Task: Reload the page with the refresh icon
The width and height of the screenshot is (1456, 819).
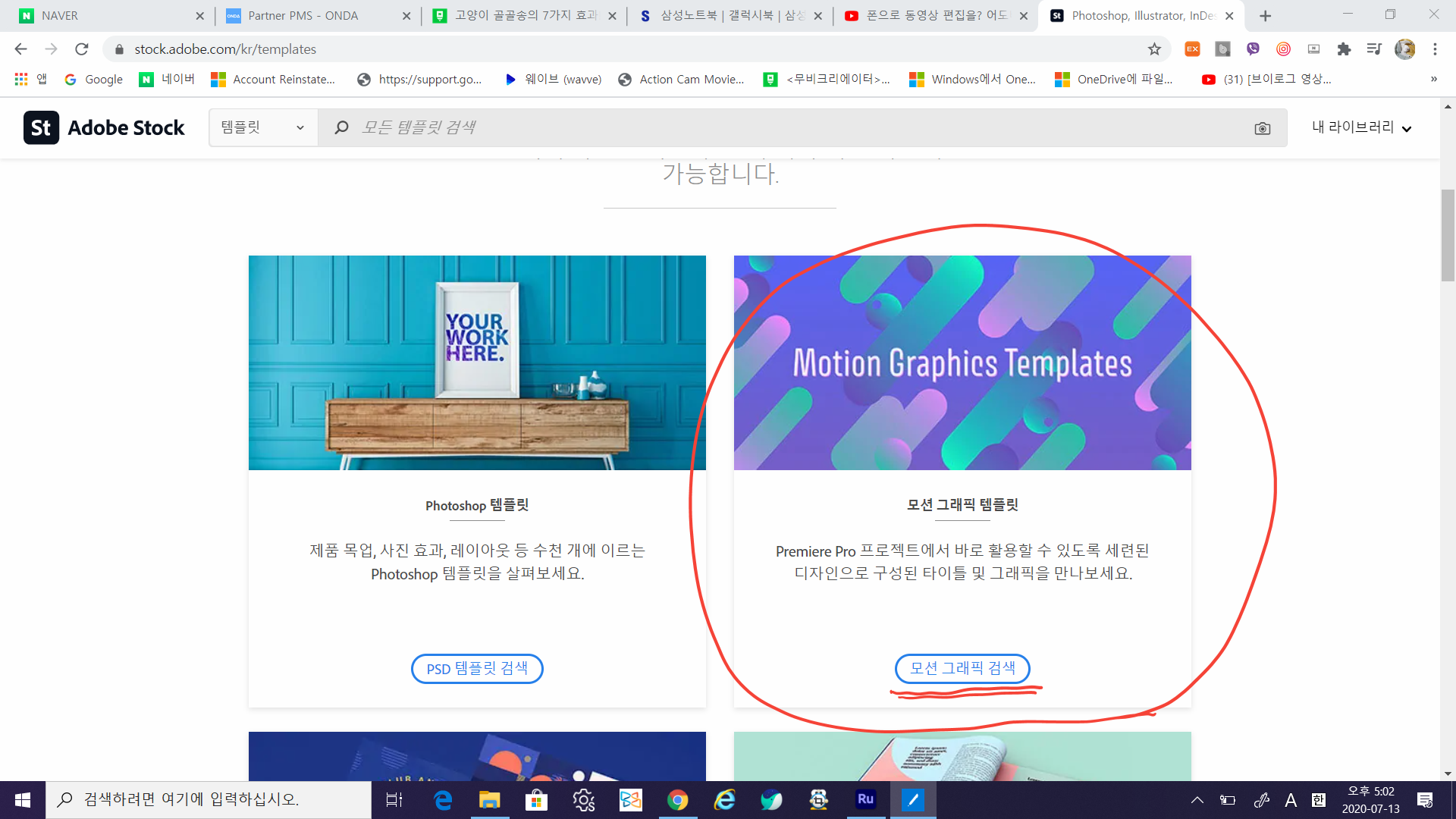Action: [x=82, y=49]
